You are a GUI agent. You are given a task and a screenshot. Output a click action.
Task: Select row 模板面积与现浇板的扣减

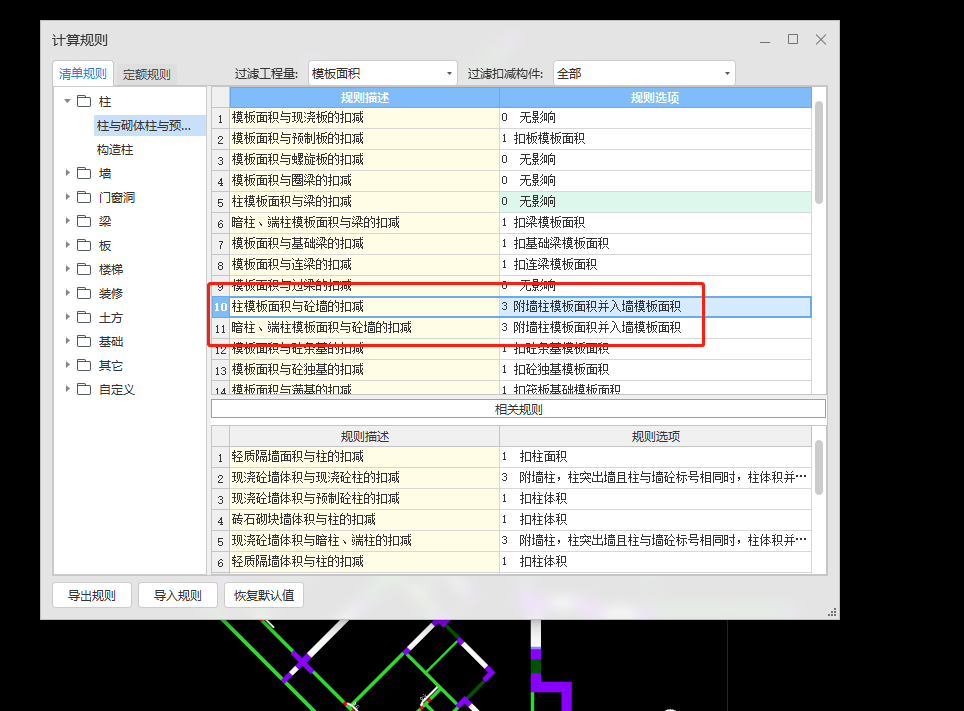click(365, 117)
